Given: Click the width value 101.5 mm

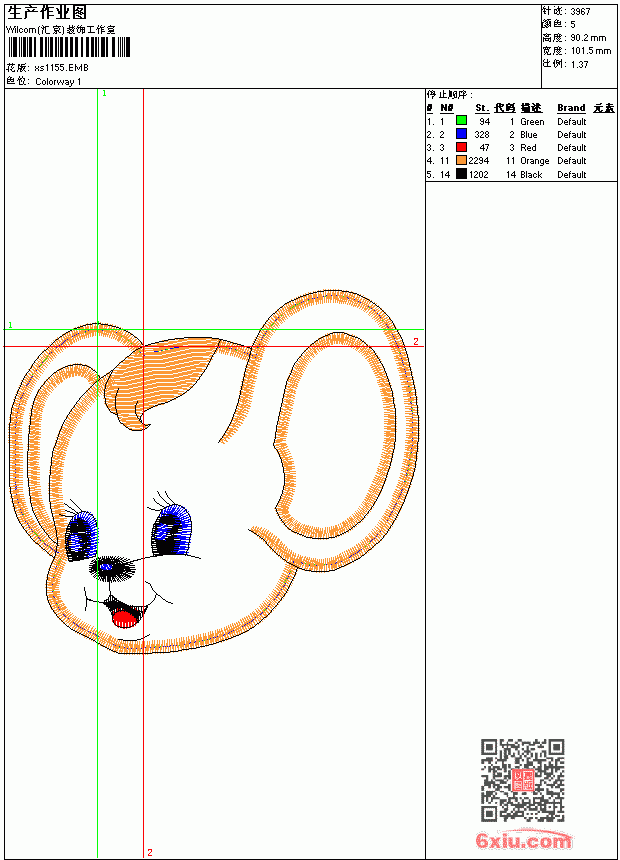Looking at the screenshot, I should [591, 51].
